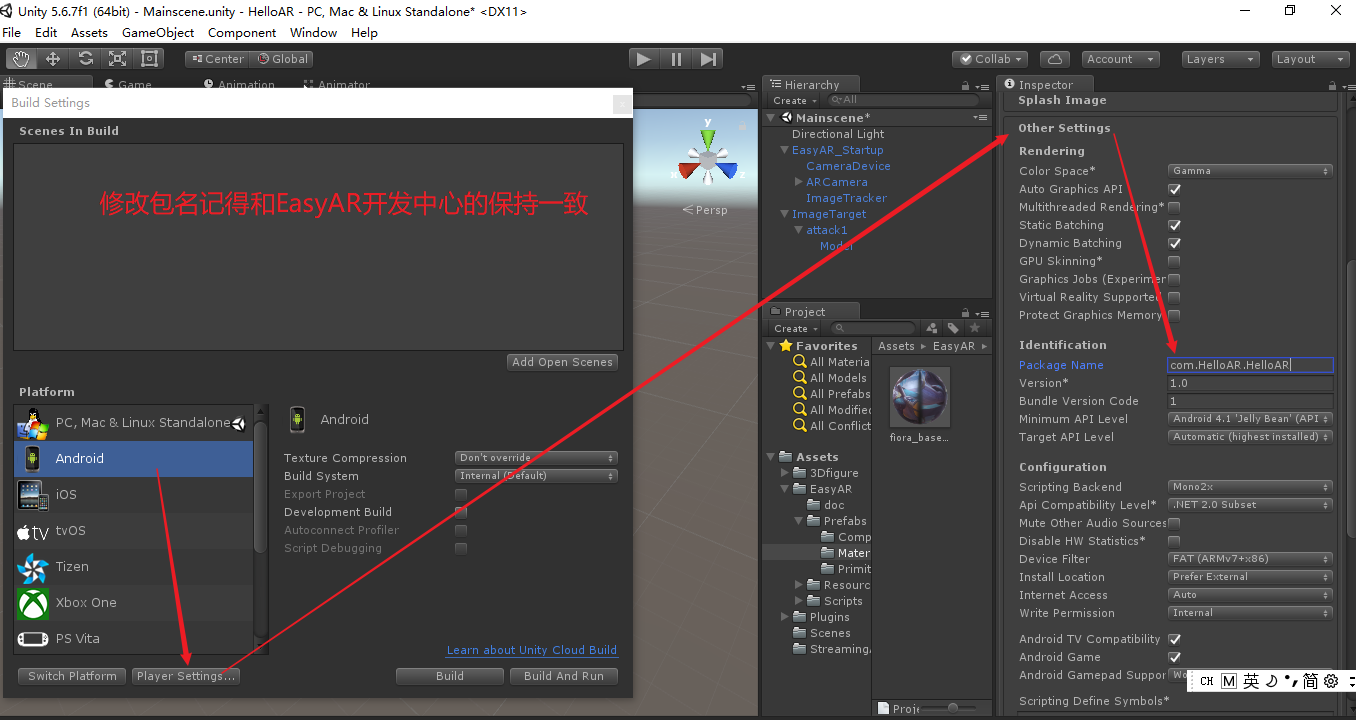Select PC, Mac & Linux Standalone platform
This screenshot has width=1356, height=720.
133,422
